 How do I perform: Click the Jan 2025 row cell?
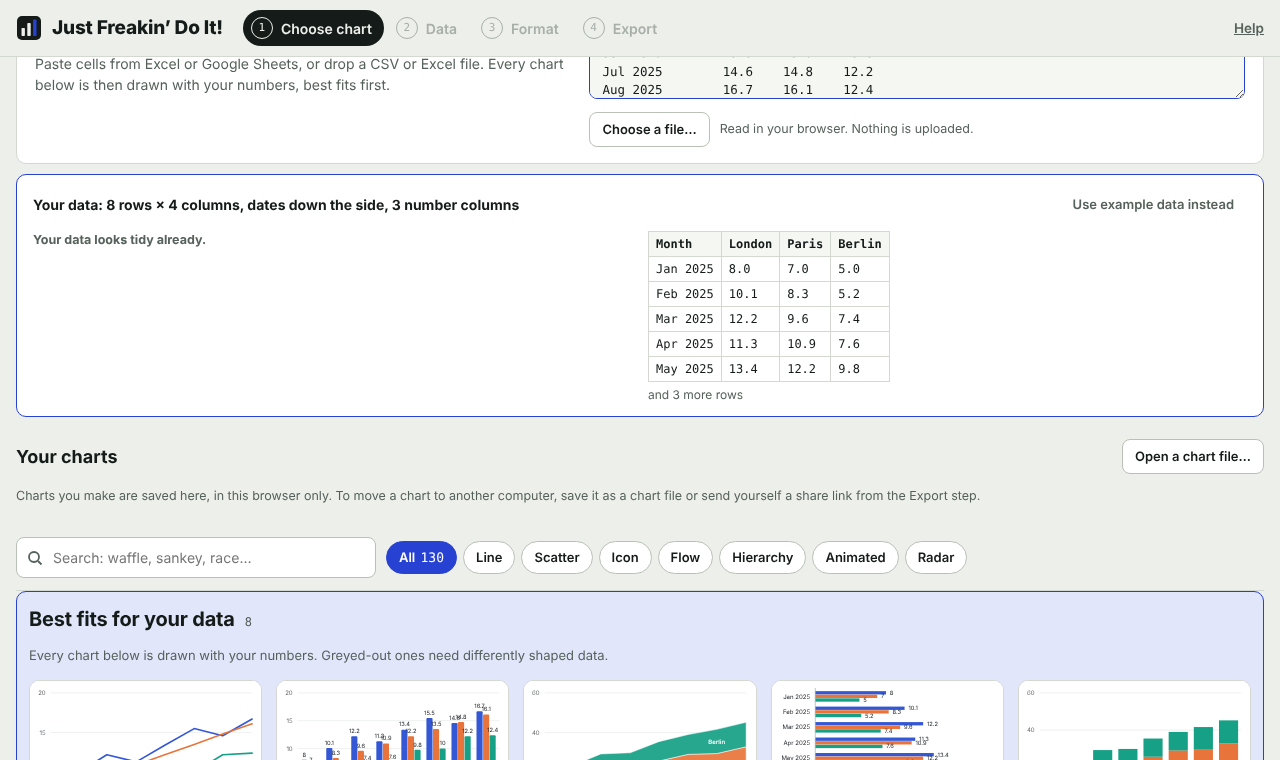tap(685, 269)
